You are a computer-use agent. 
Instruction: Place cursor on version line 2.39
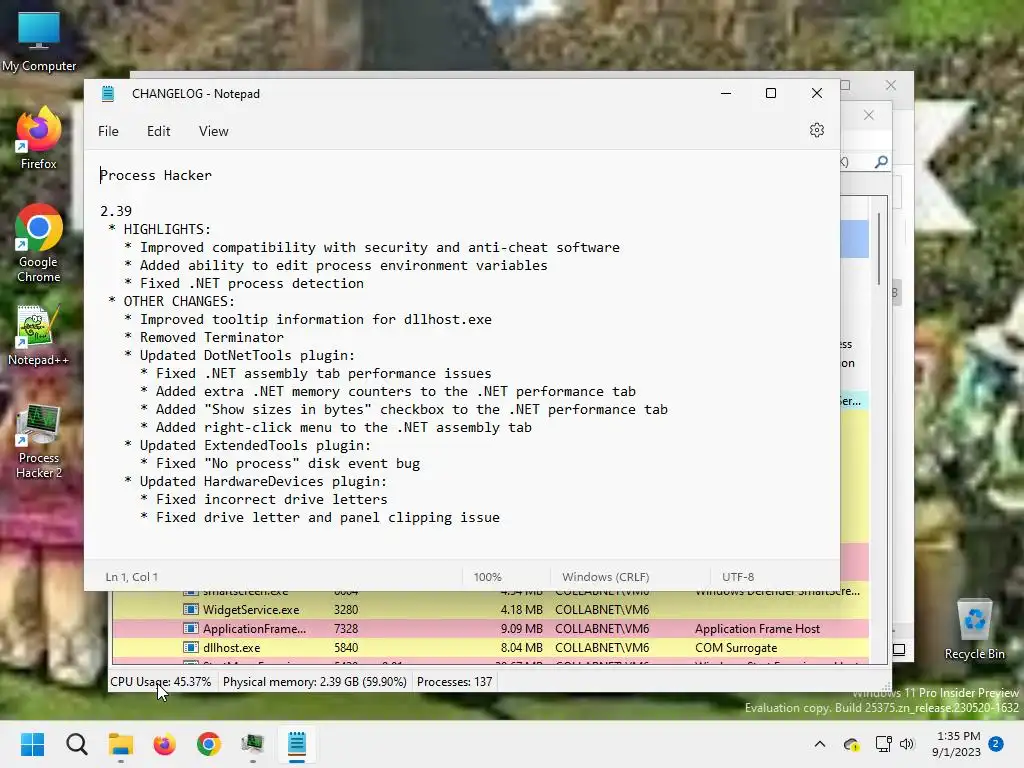[x=116, y=212]
